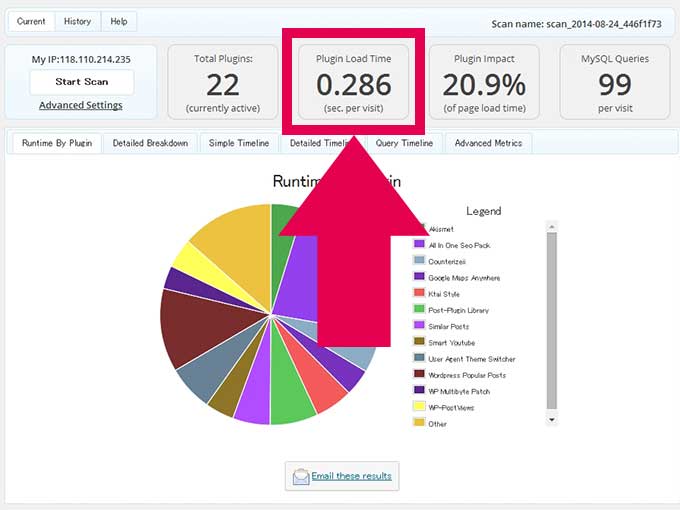680x510 pixels.
Task: Open the Detailed Breakdown tab
Action: 150,143
